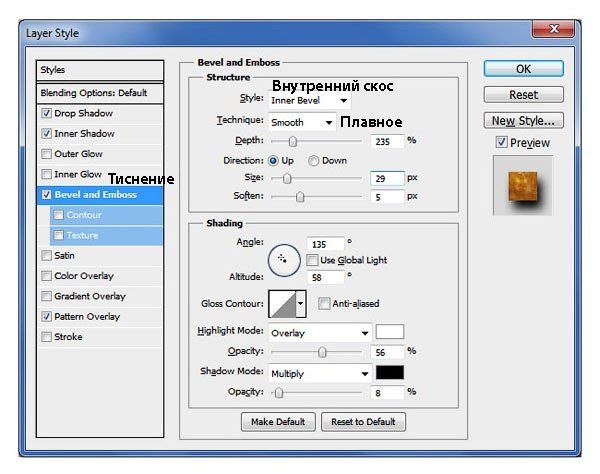
Task: Click the Size slider handle
Action: (x=287, y=178)
